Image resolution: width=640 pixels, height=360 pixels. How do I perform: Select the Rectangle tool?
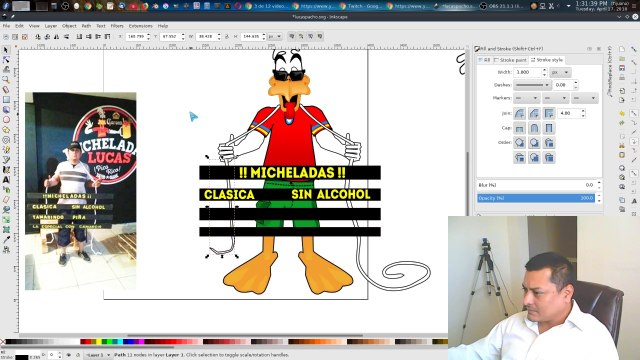click(6, 100)
